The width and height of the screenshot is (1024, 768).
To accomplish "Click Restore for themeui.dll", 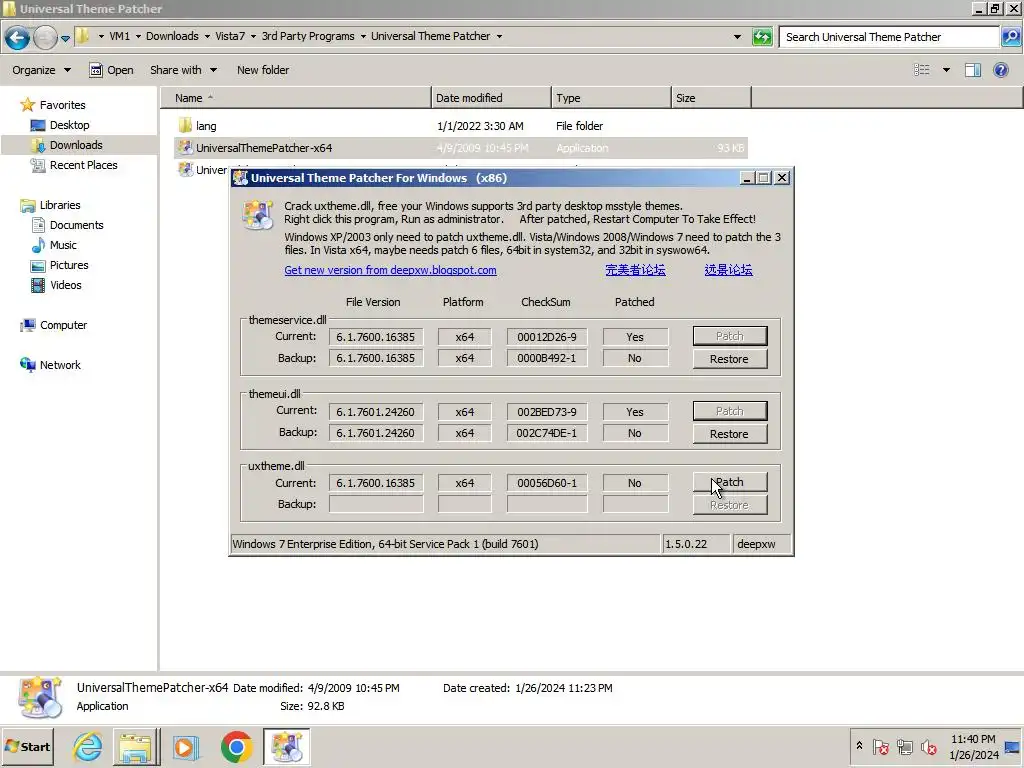I will pos(729,434).
